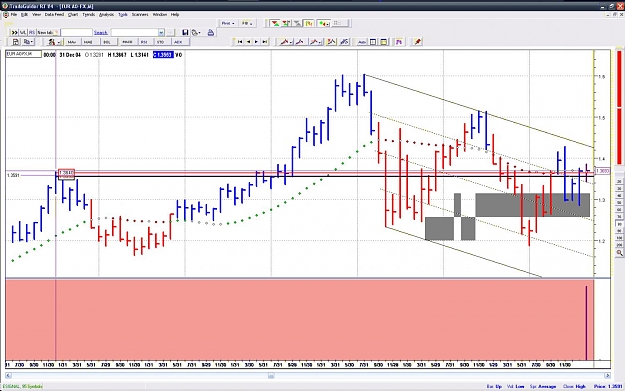Click the 1.3653 price label on axis
Image resolution: width=625 pixels, height=391 pixels.
point(602,171)
